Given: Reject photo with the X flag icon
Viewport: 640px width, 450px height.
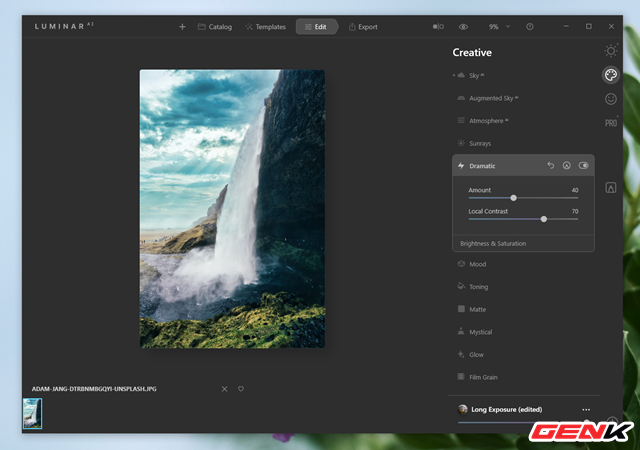Looking at the screenshot, I should [x=224, y=389].
